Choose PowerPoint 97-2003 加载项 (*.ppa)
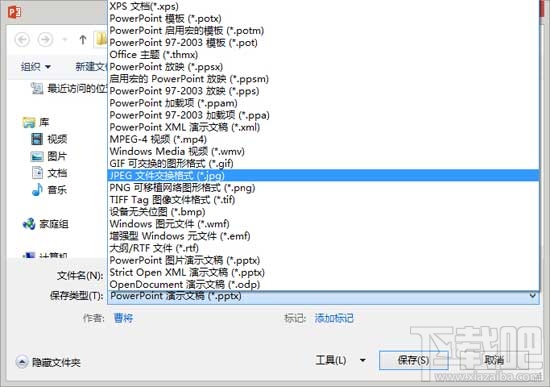550x387 pixels. click(323, 115)
